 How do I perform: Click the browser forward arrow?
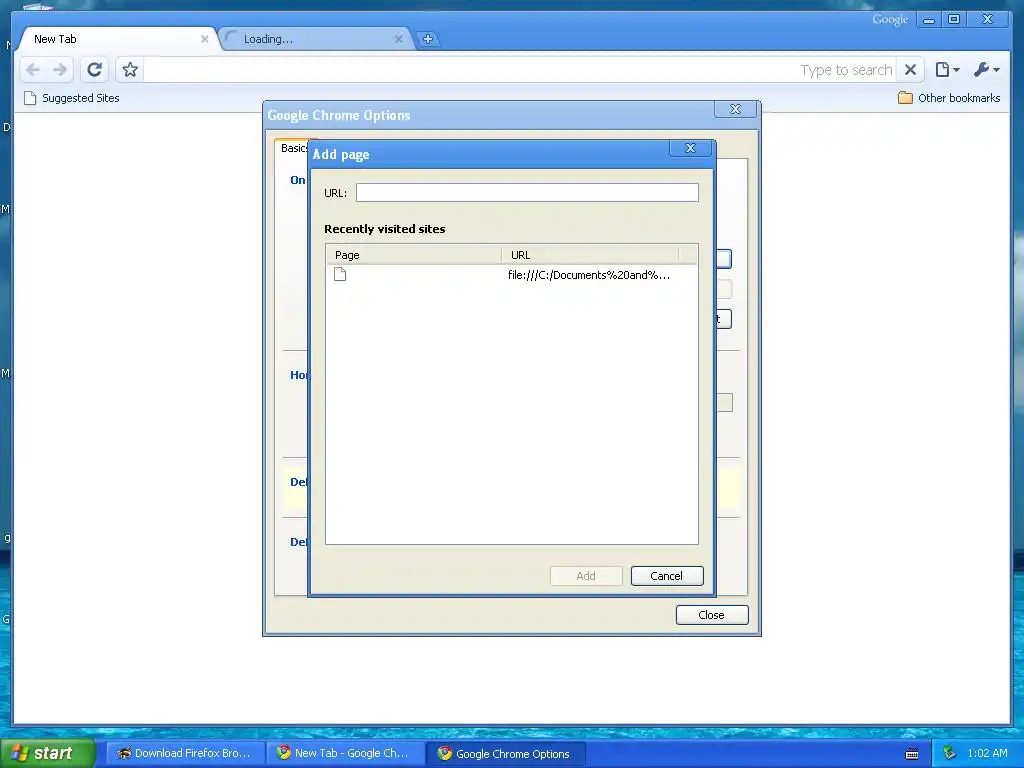pyautogui.click(x=60, y=70)
